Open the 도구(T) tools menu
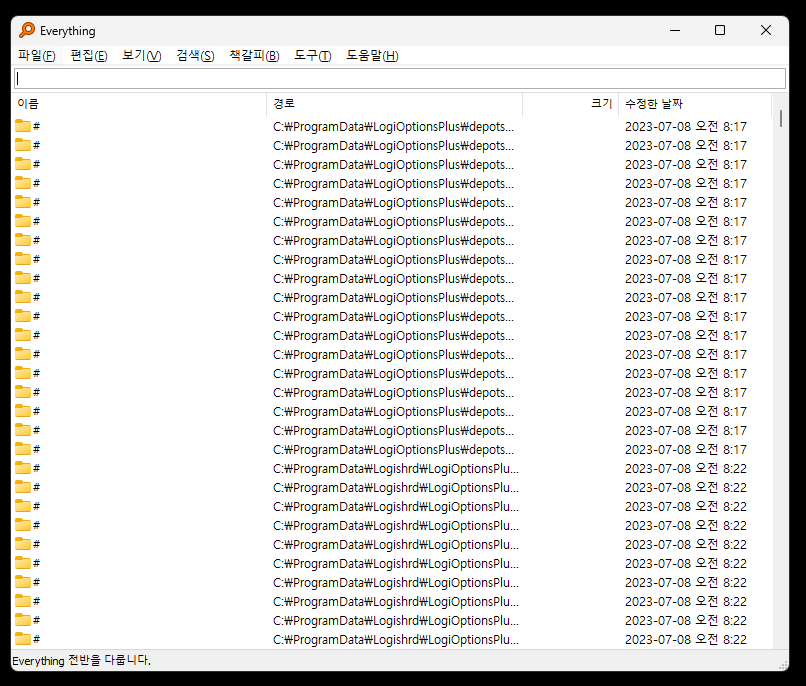Viewport: 806px width, 686px height. coord(313,55)
